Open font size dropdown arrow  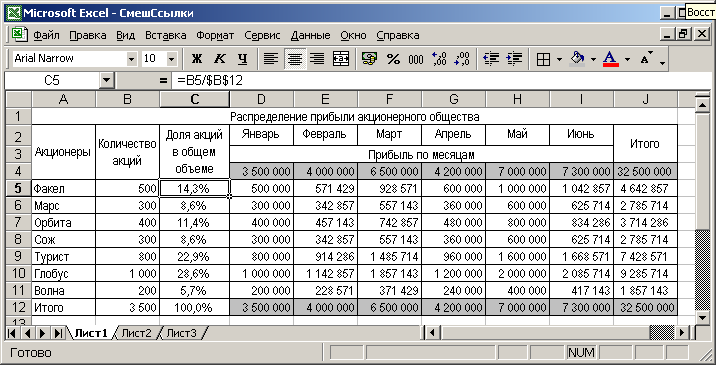172,59
